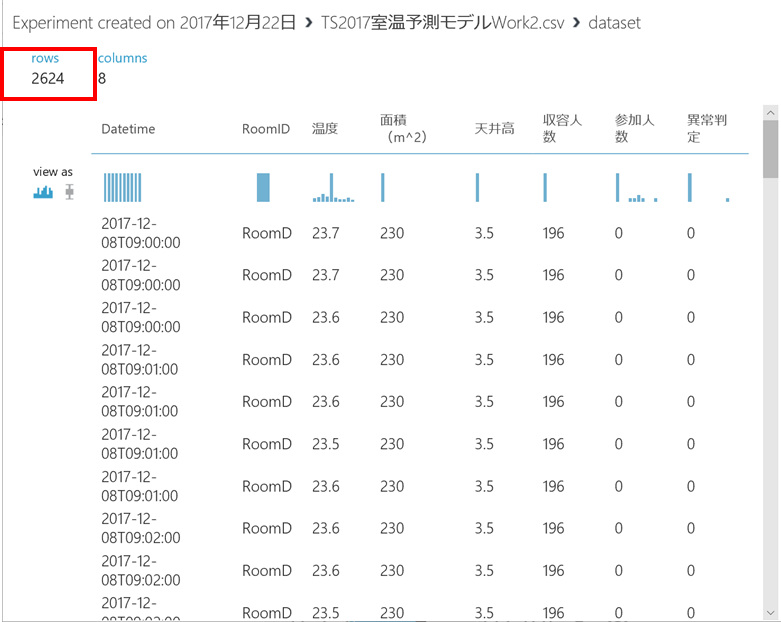Select the 参加人数 column histogram thumbnail
781x622 pixels.
click(x=637, y=187)
